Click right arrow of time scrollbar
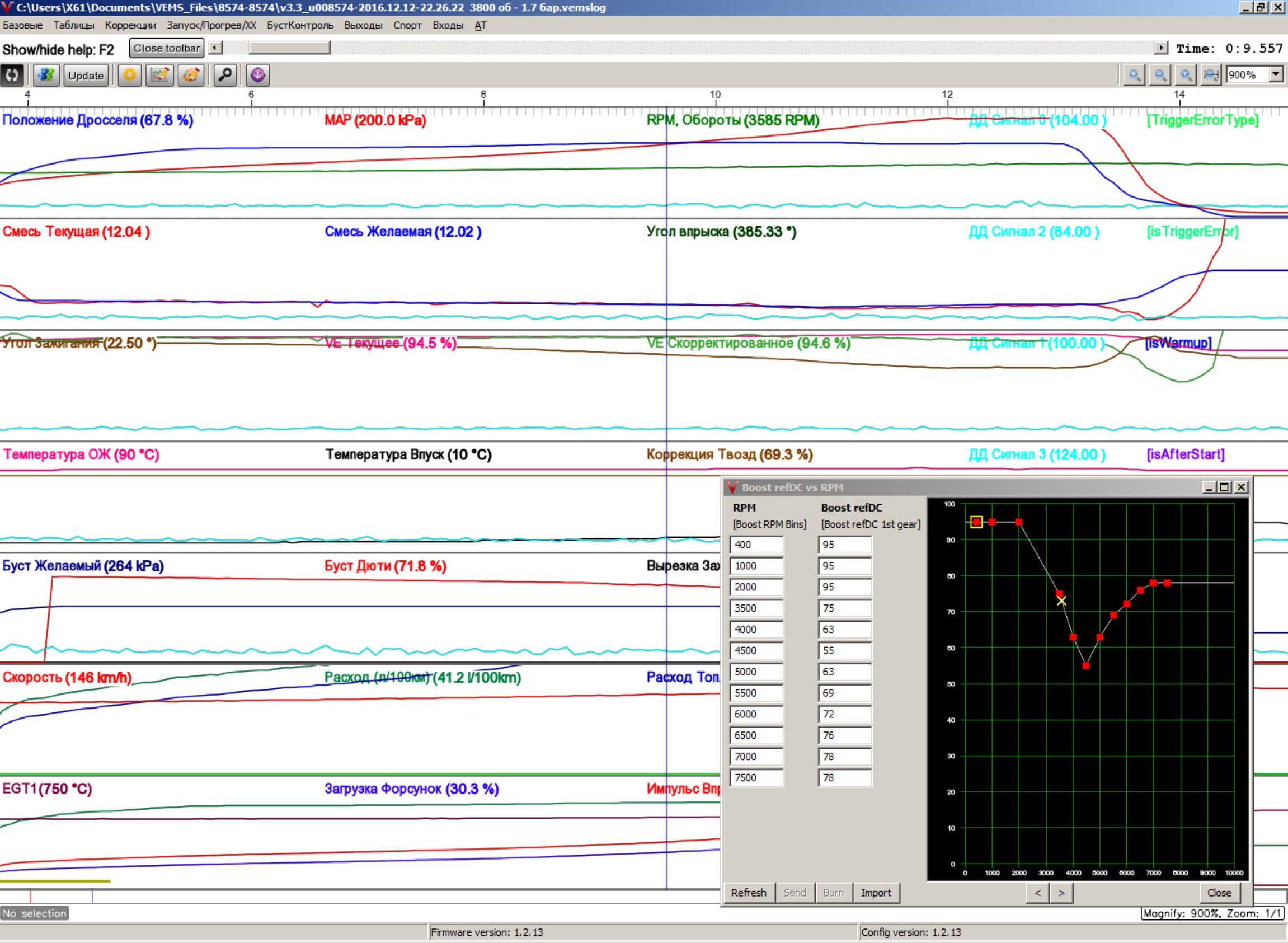The width and height of the screenshot is (1288, 943). tap(1160, 48)
